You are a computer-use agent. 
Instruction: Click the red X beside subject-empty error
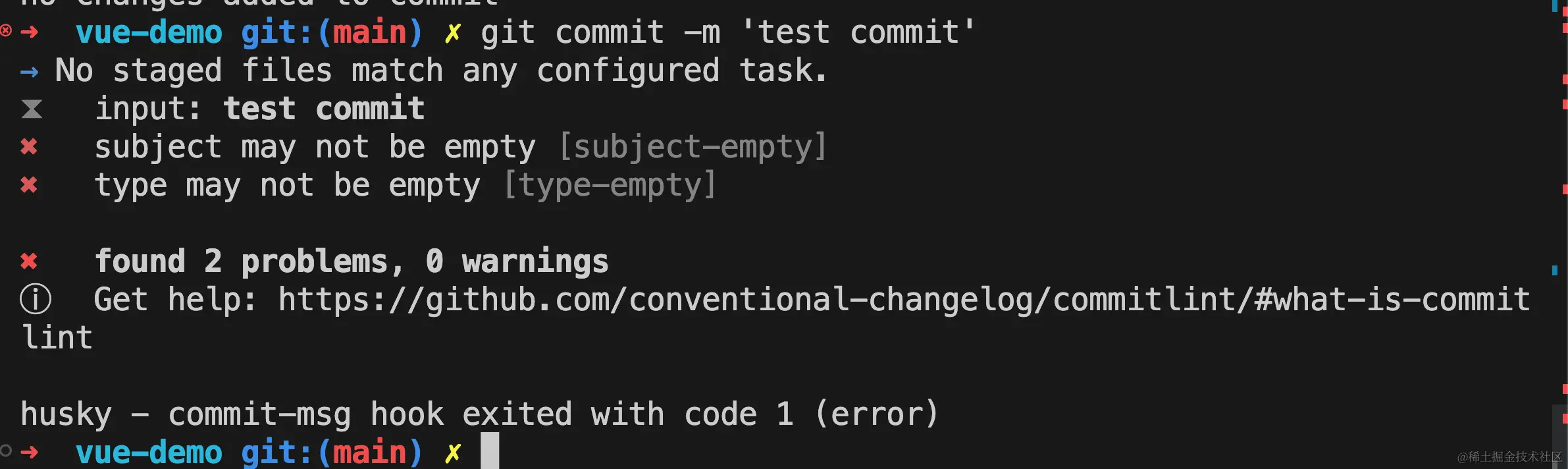point(29,146)
